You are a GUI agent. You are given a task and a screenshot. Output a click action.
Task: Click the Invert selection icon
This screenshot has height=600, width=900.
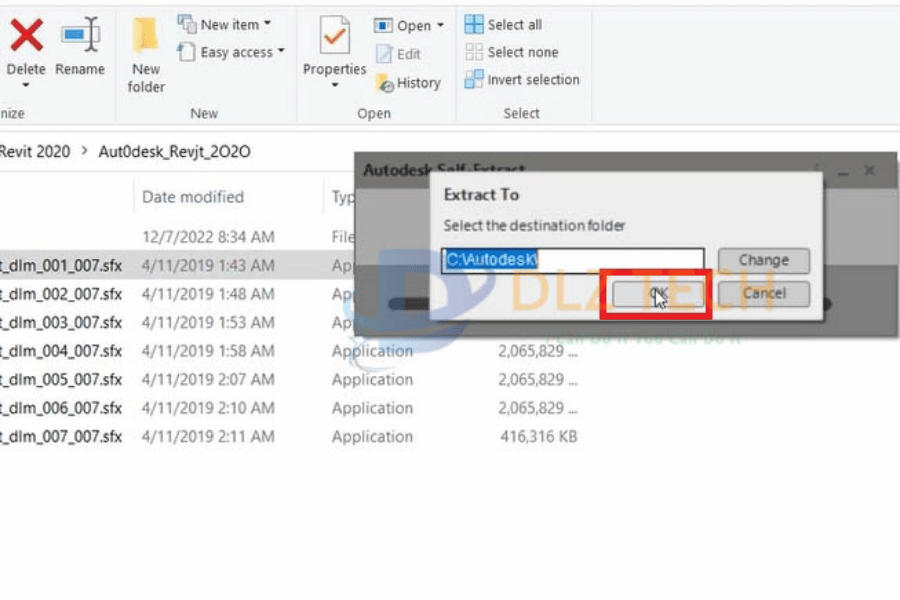coord(474,80)
